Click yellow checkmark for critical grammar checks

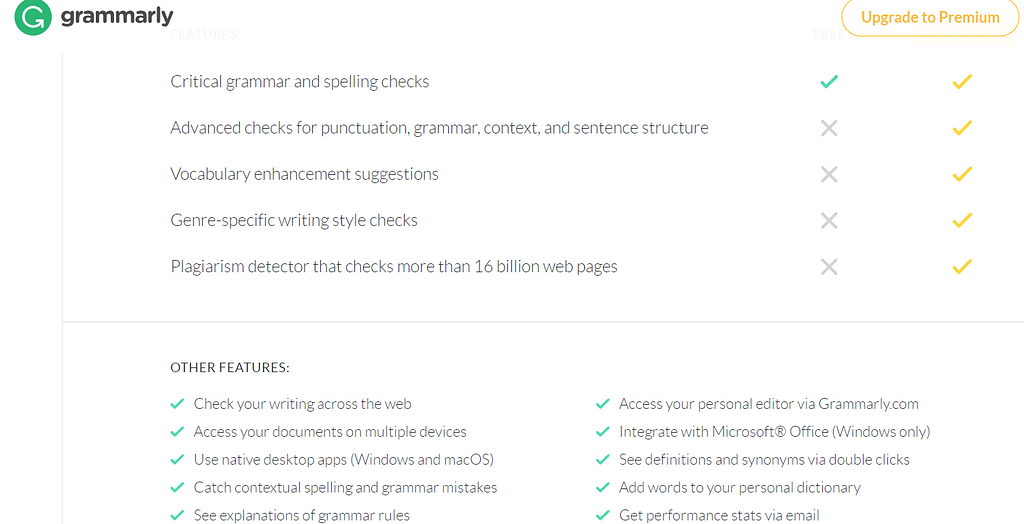tap(962, 82)
